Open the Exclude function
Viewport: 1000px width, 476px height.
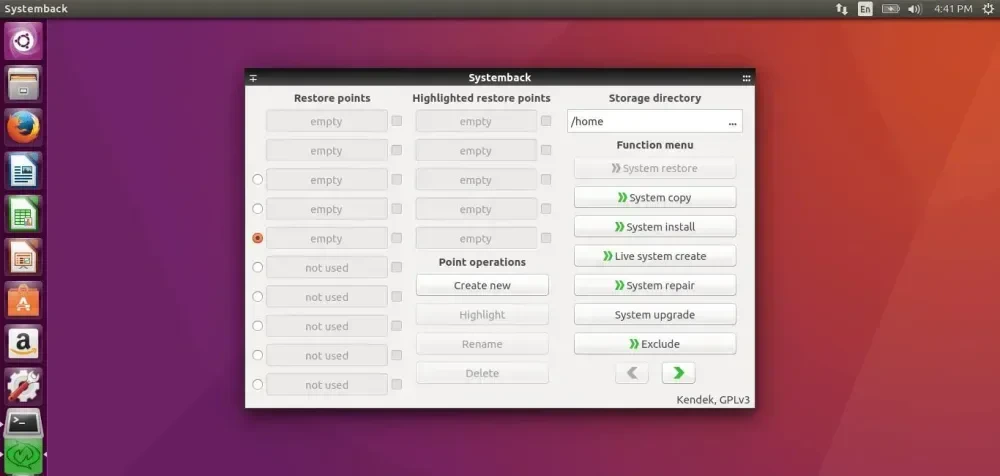pos(655,344)
